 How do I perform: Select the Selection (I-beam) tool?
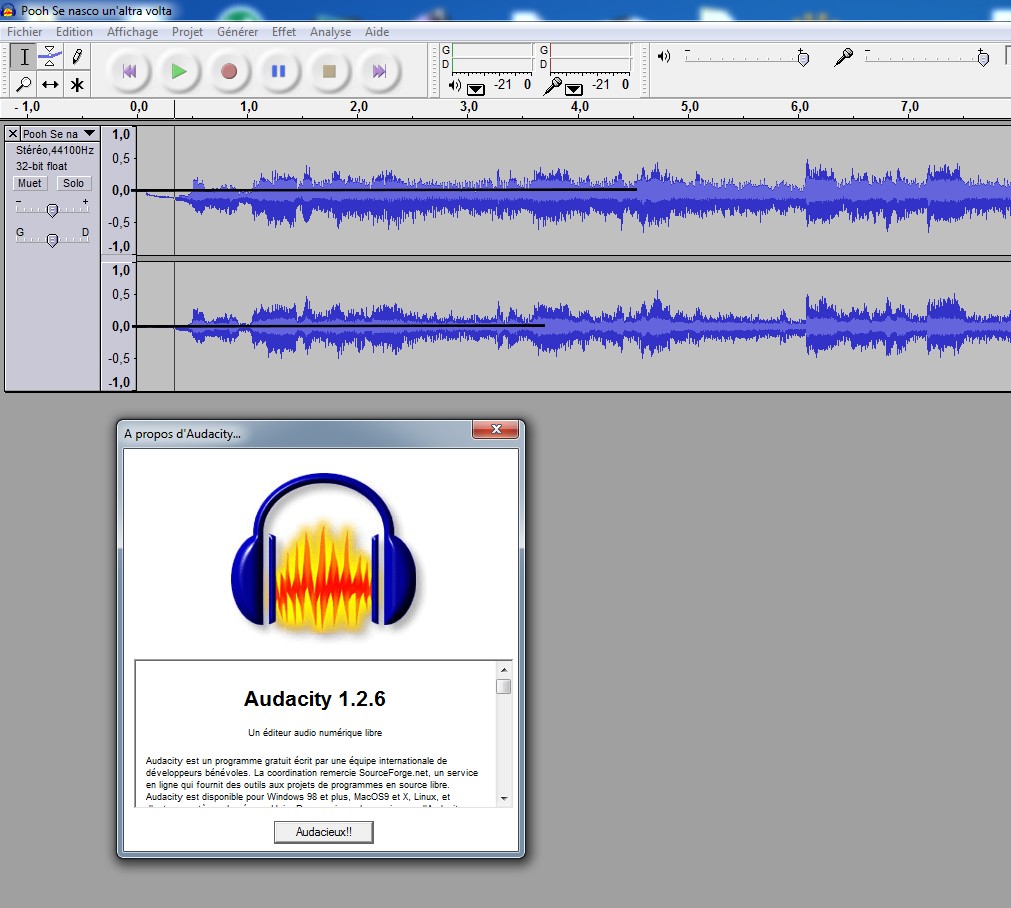[x=24, y=56]
